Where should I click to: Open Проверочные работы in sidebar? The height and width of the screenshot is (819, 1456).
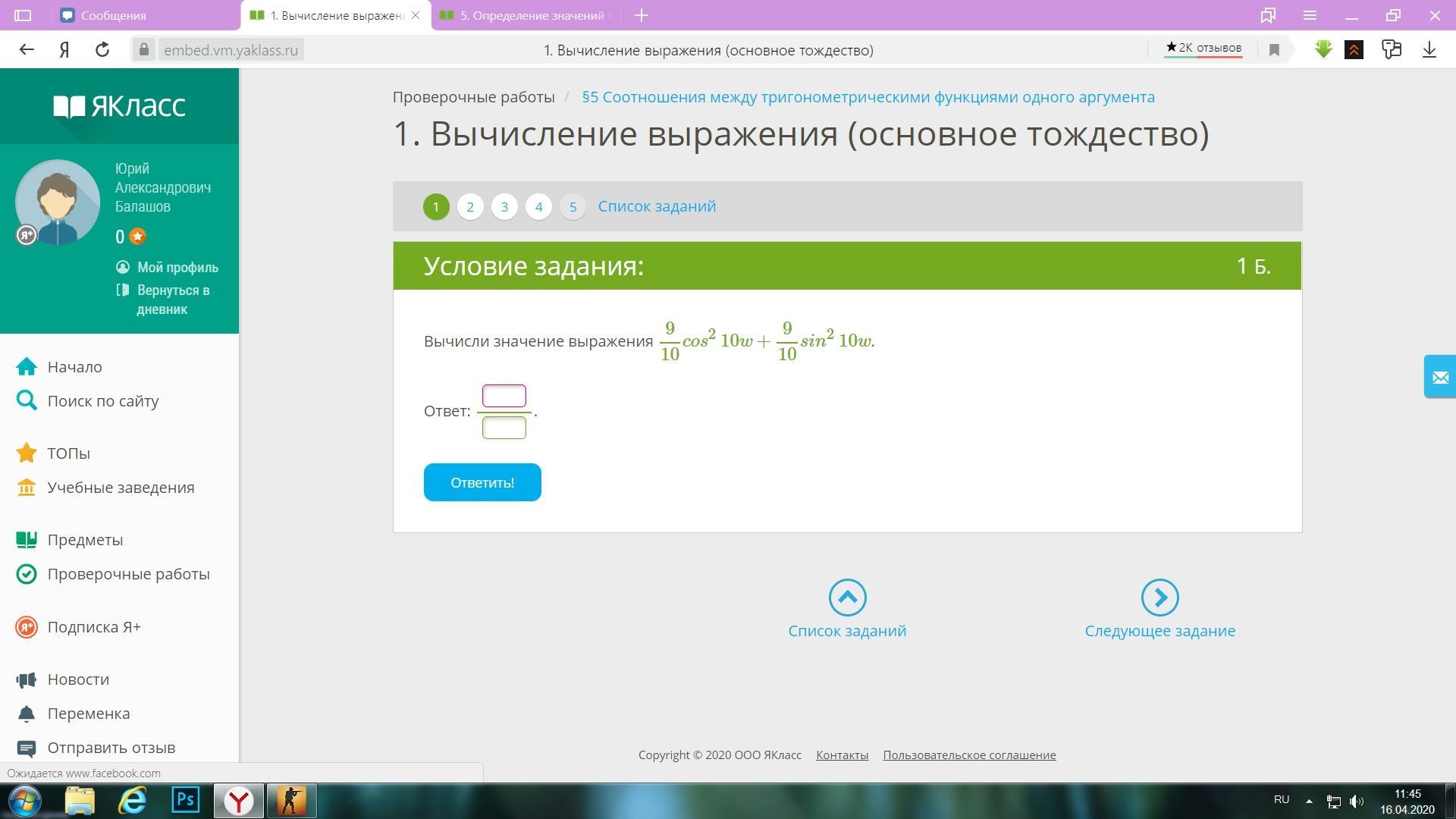(x=128, y=574)
